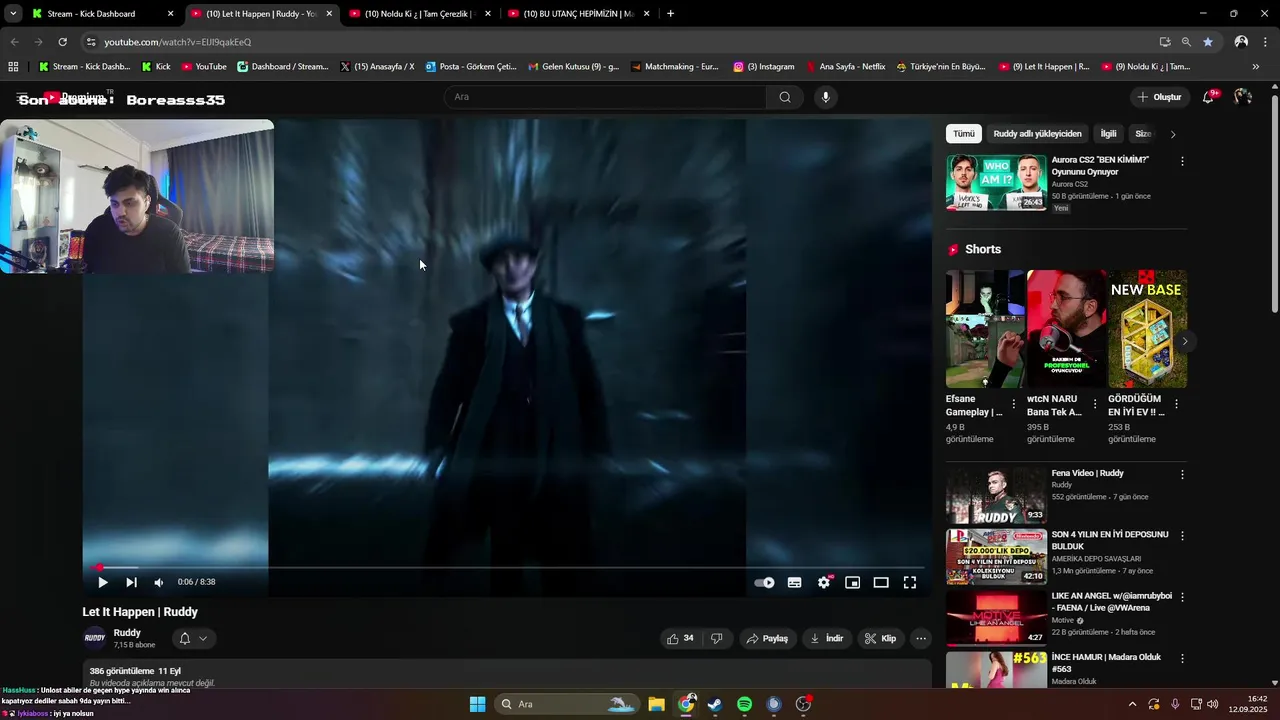Open Instagram bookmark in bookmarks bar
The height and width of the screenshot is (720, 1280).
pyautogui.click(x=764, y=67)
